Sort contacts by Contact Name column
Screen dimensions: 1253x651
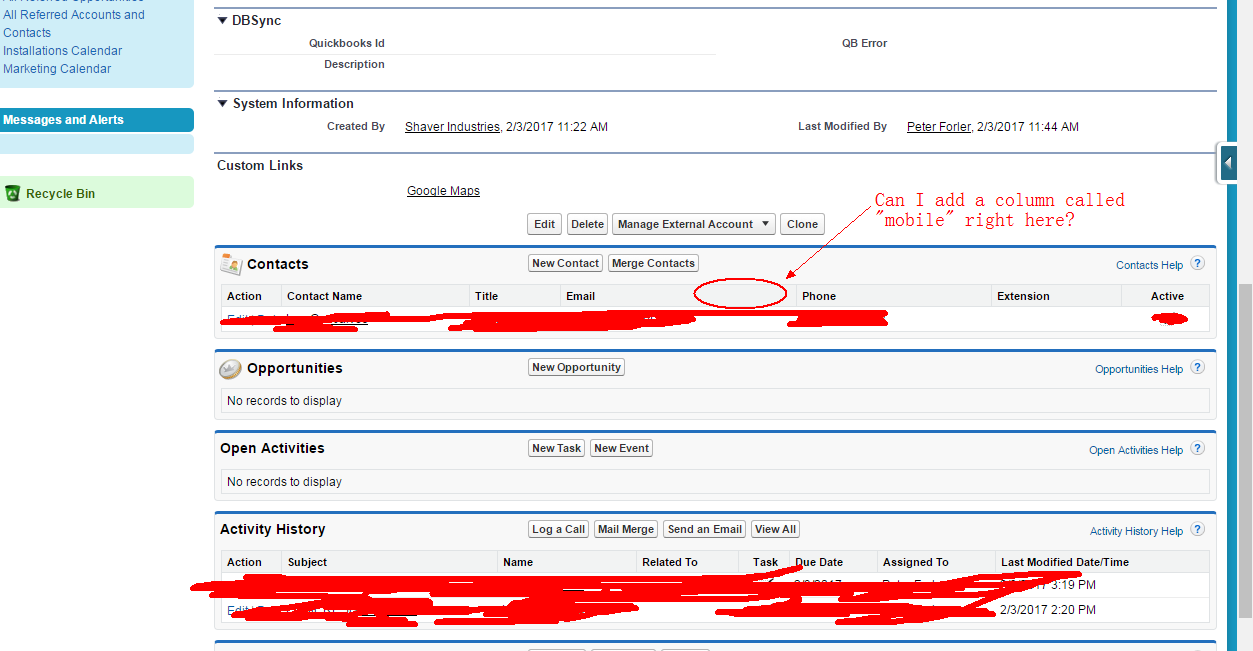[x=324, y=296]
